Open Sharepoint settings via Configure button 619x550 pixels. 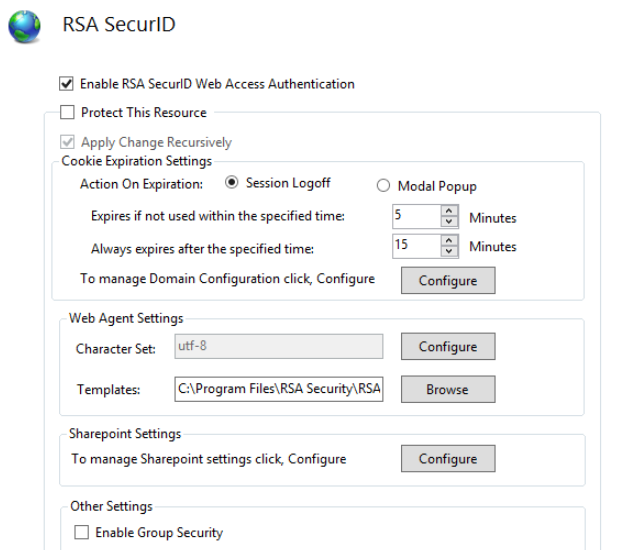point(448,459)
